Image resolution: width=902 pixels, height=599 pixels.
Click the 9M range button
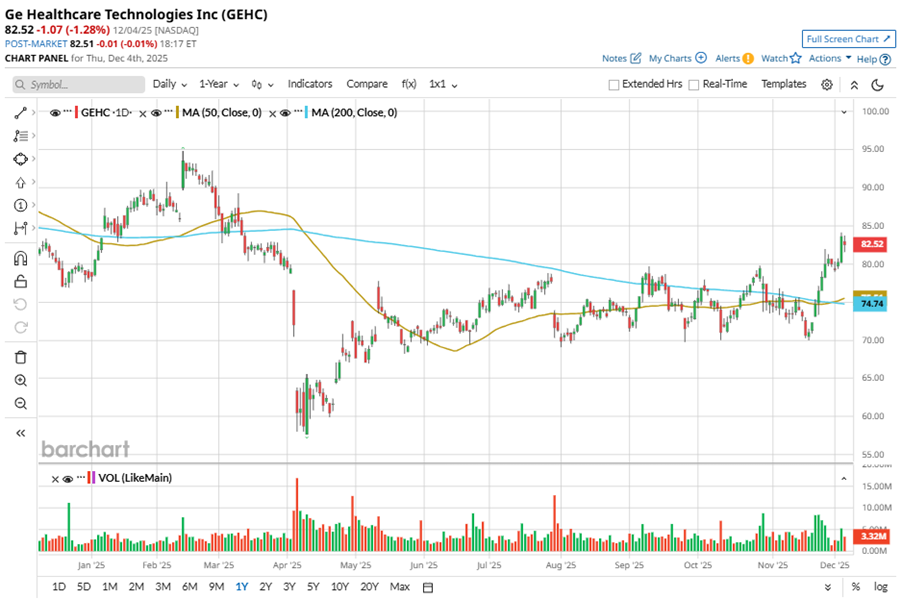(x=216, y=587)
